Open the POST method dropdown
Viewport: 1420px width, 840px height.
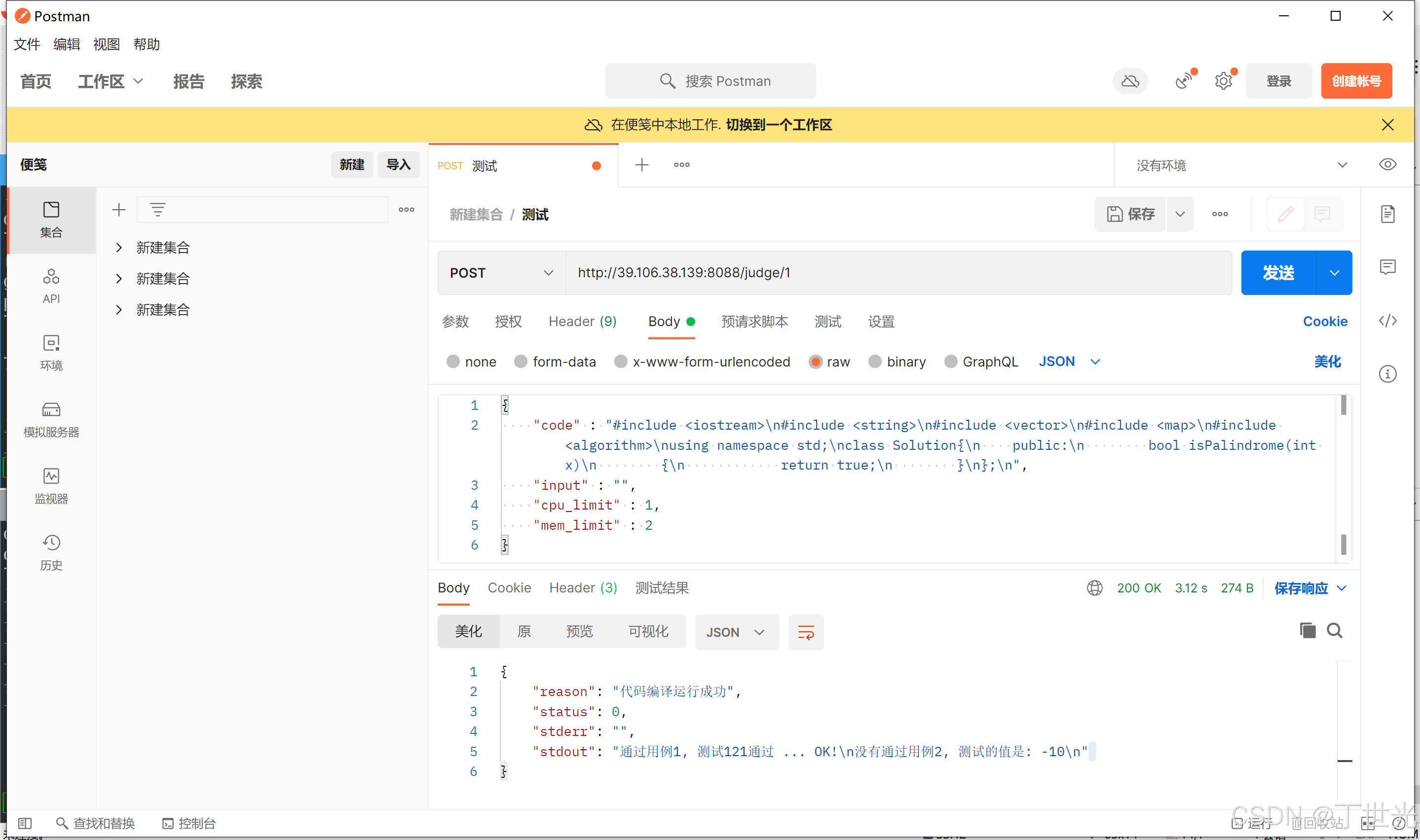[x=501, y=273]
